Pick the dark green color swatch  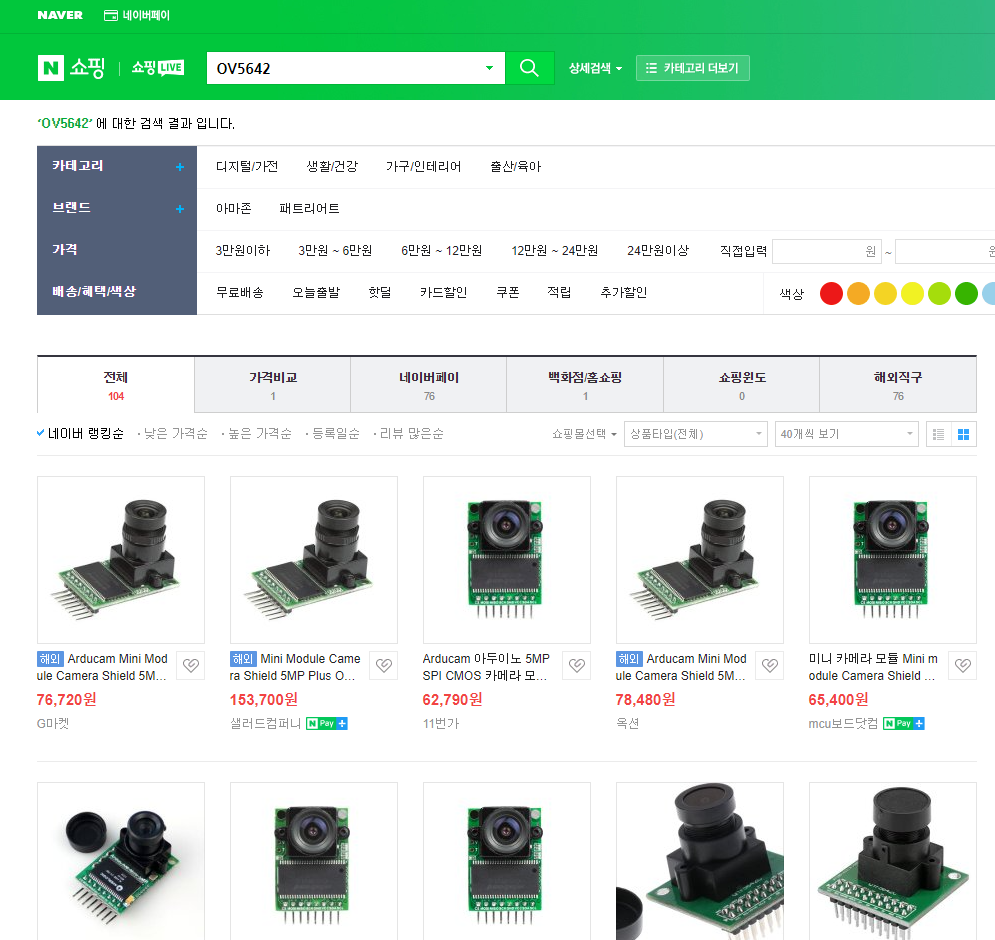(x=966, y=293)
